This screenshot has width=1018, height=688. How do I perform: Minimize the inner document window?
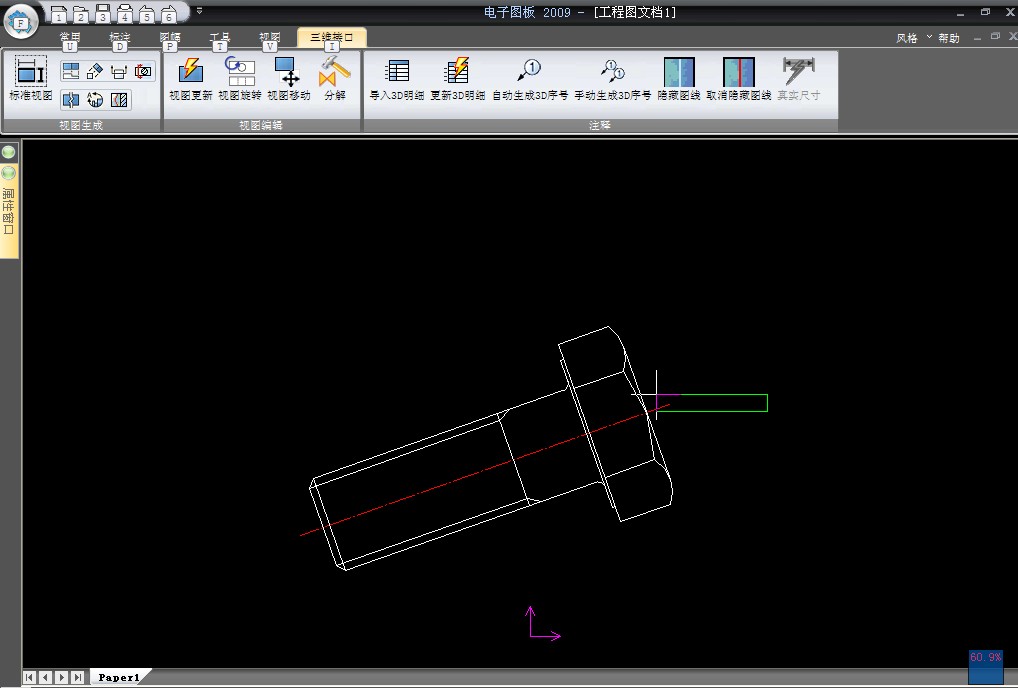977,38
